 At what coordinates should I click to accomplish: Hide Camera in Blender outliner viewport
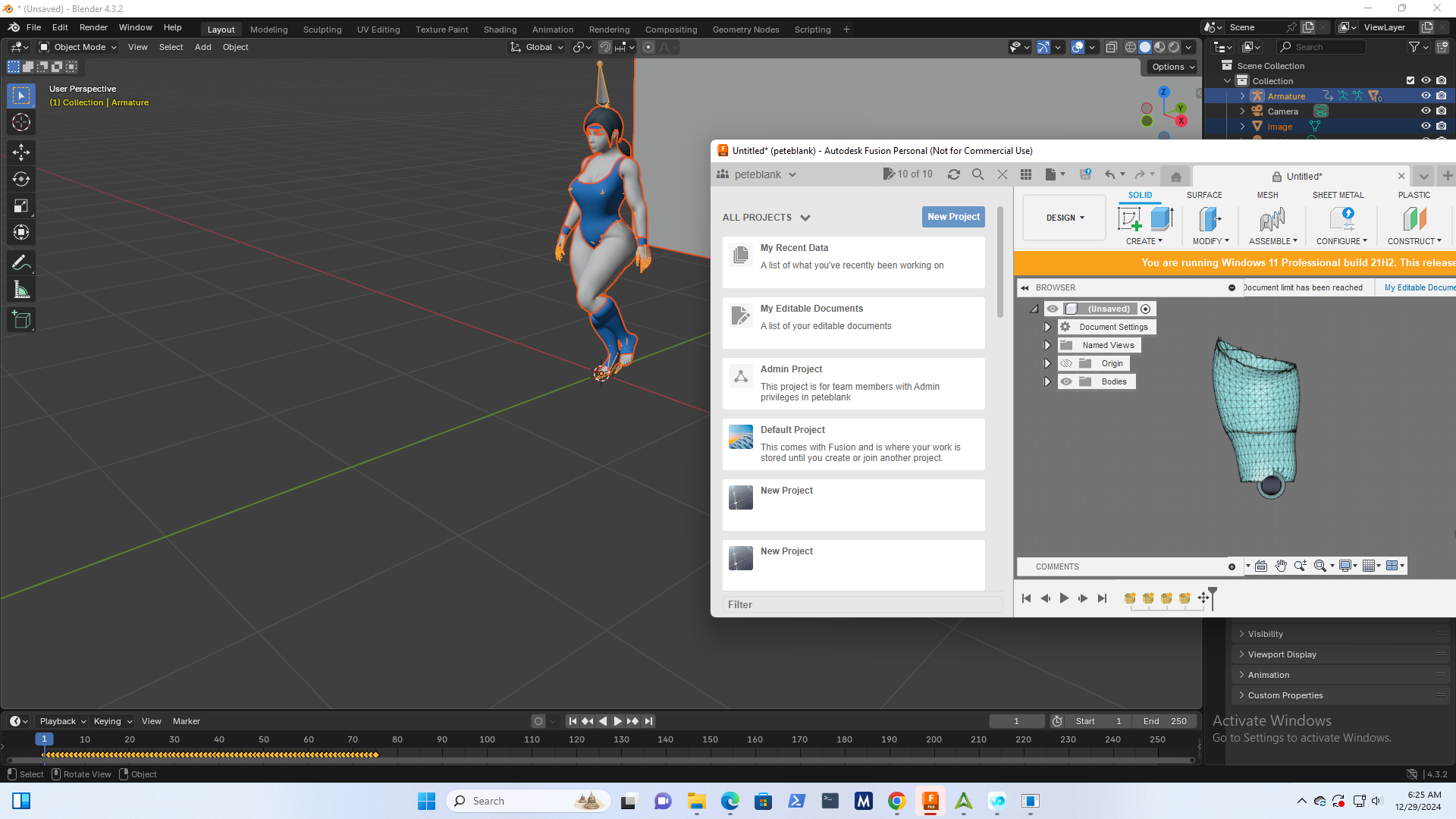(x=1426, y=111)
